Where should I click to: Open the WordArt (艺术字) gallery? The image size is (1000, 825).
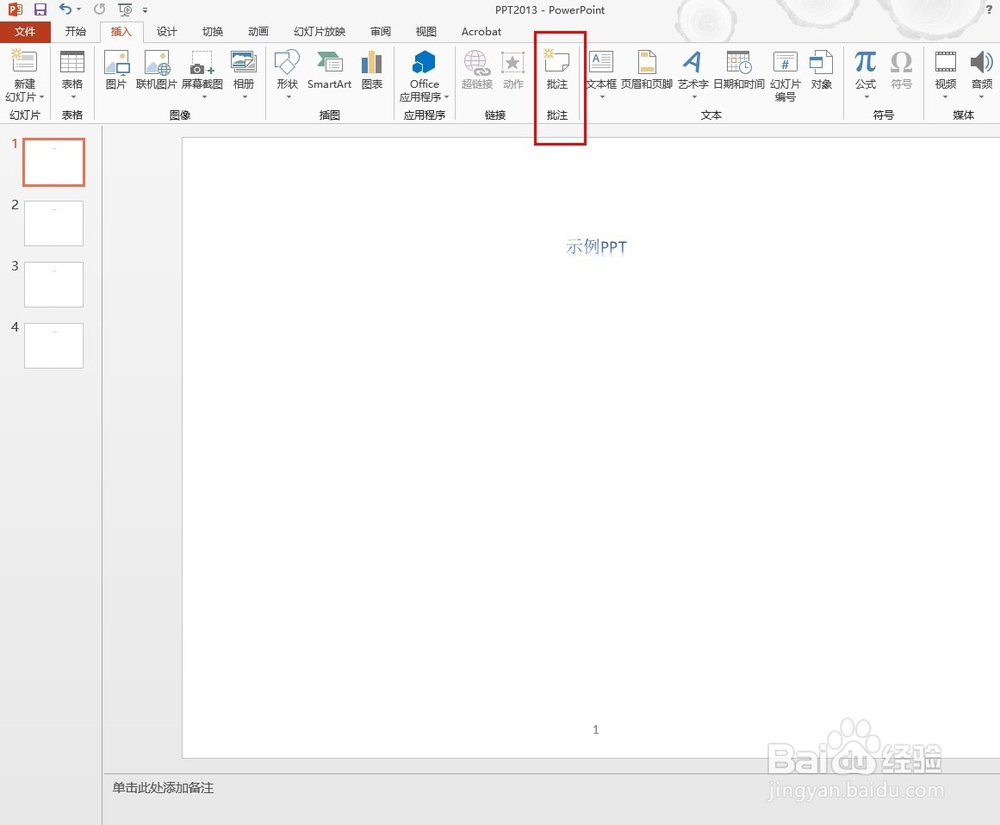point(693,62)
